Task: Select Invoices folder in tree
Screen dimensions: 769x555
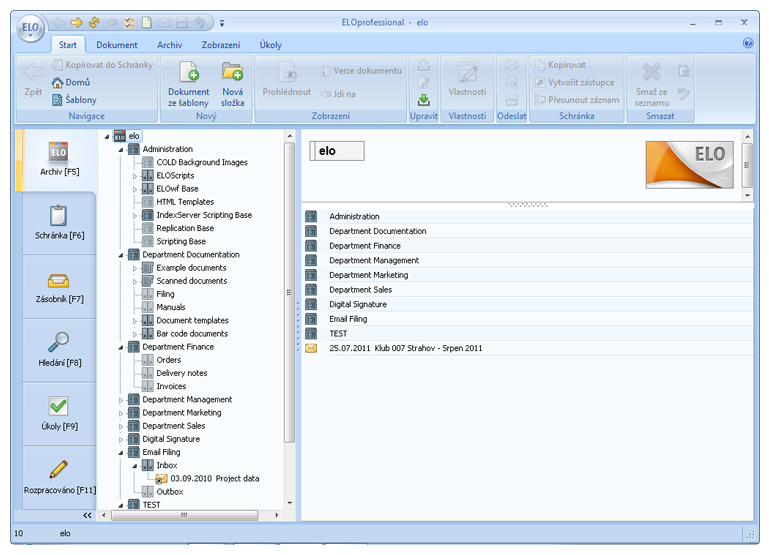Action: pyautogui.click(x=171, y=386)
